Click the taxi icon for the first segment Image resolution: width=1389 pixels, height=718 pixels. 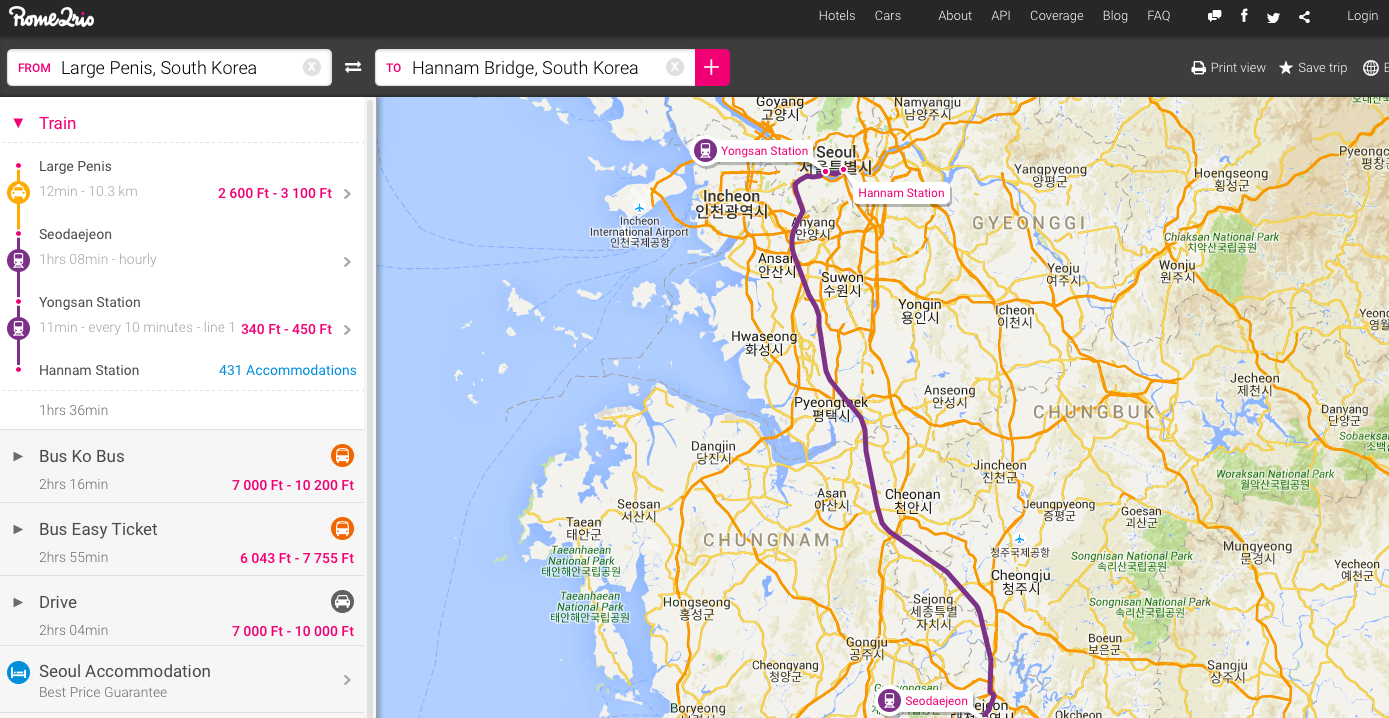click(18, 192)
